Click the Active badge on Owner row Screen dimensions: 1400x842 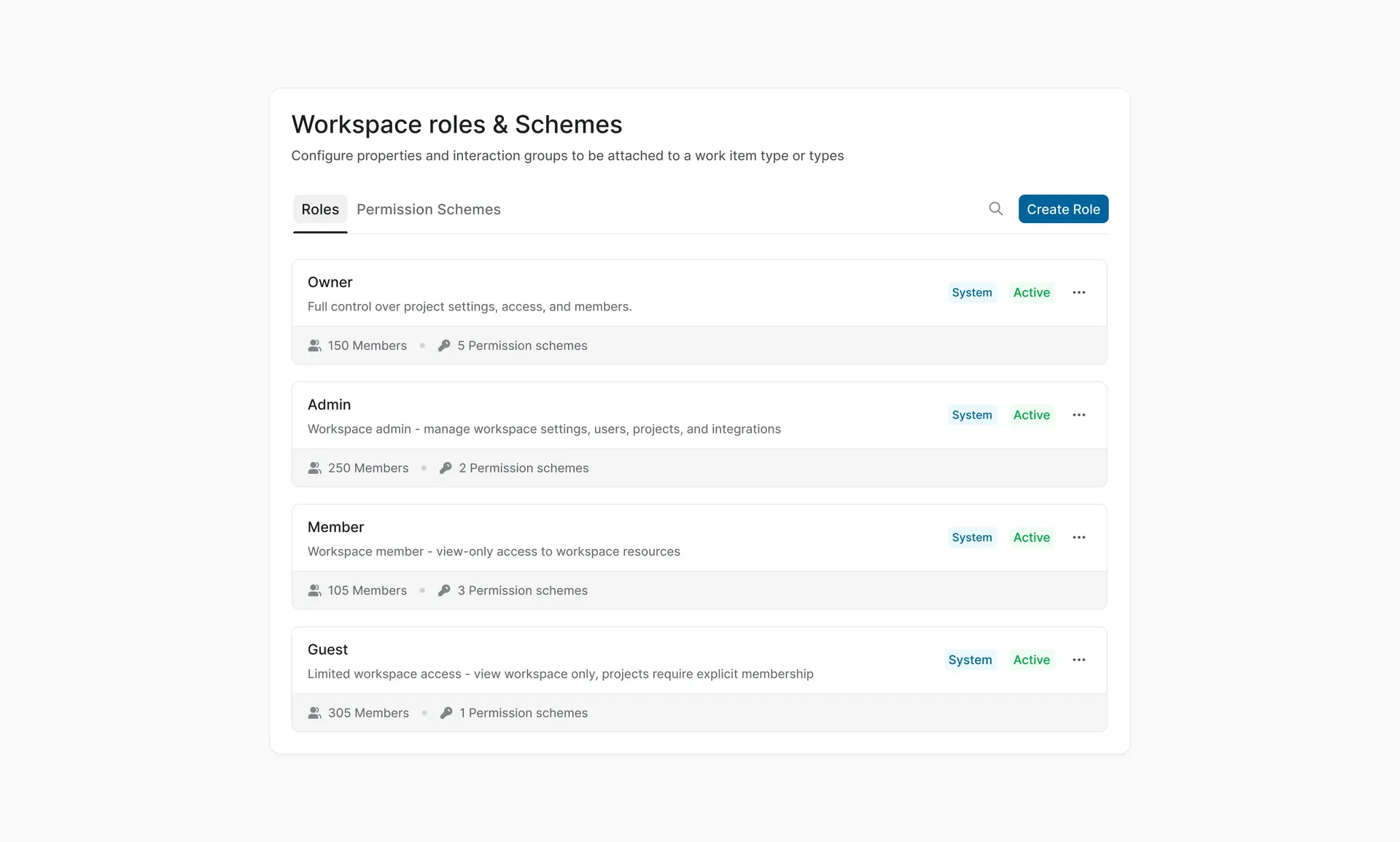click(1032, 292)
